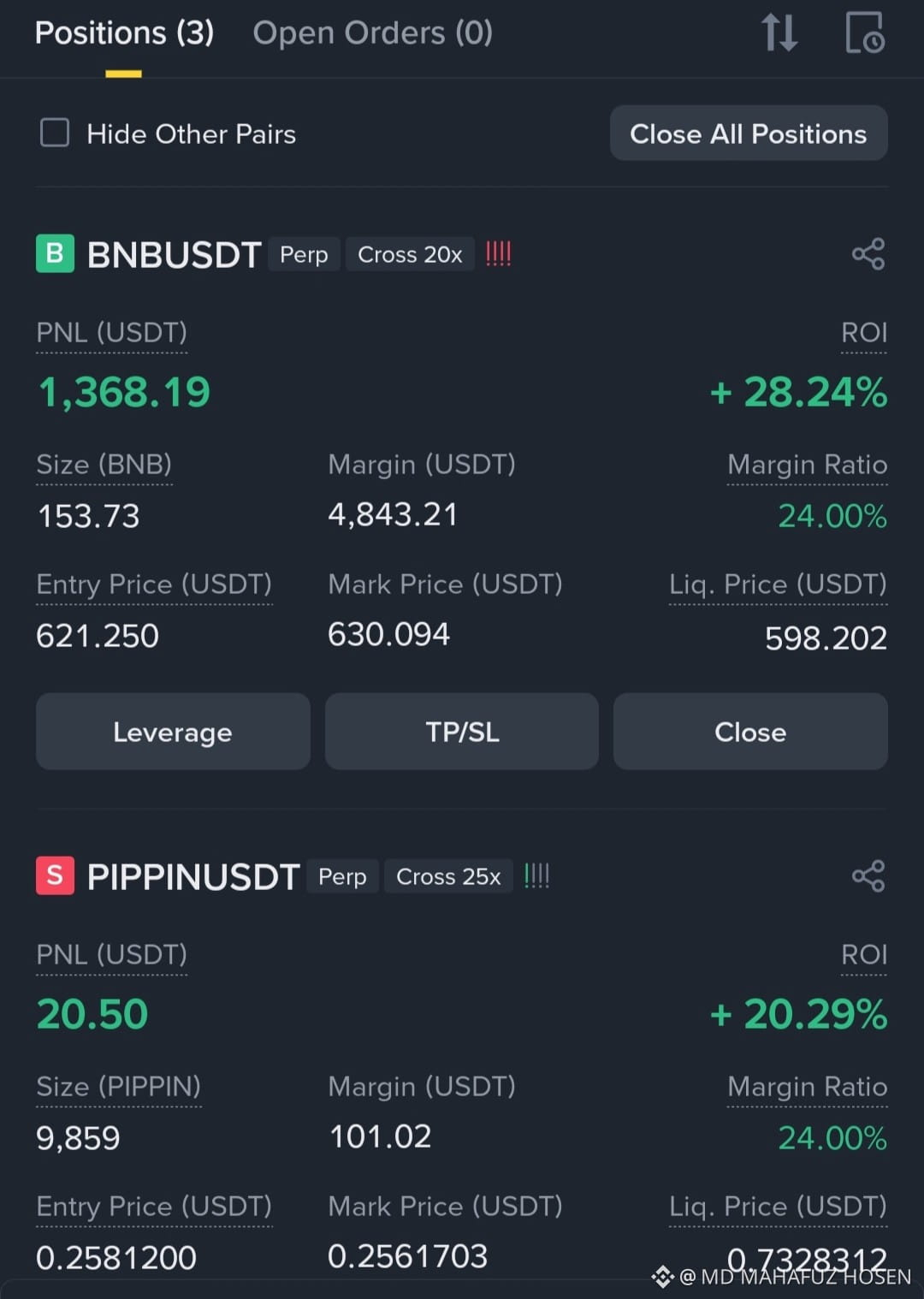
Task: Open the PIPPINUSDT pair title
Action: (x=193, y=876)
